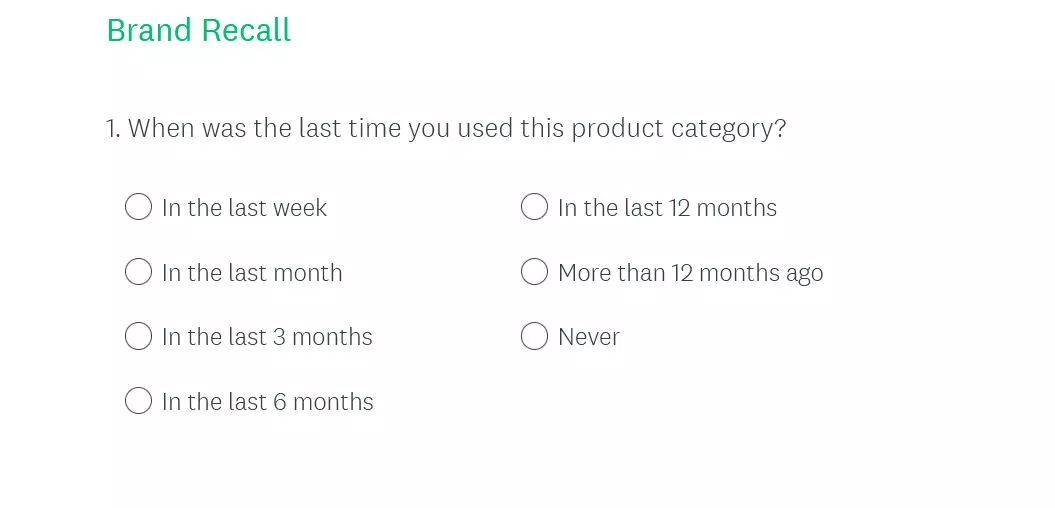Select the 'Never' radio button circle
This screenshot has width=1055, height=508.
(x=535, y=336)
